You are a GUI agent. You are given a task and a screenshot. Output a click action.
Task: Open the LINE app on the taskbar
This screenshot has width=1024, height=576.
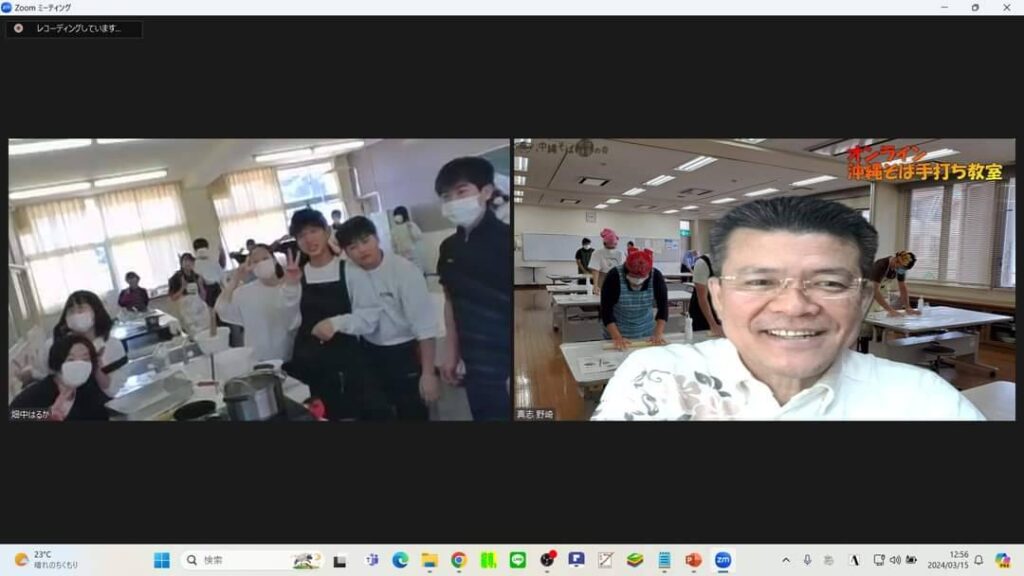tap(517, 560)
